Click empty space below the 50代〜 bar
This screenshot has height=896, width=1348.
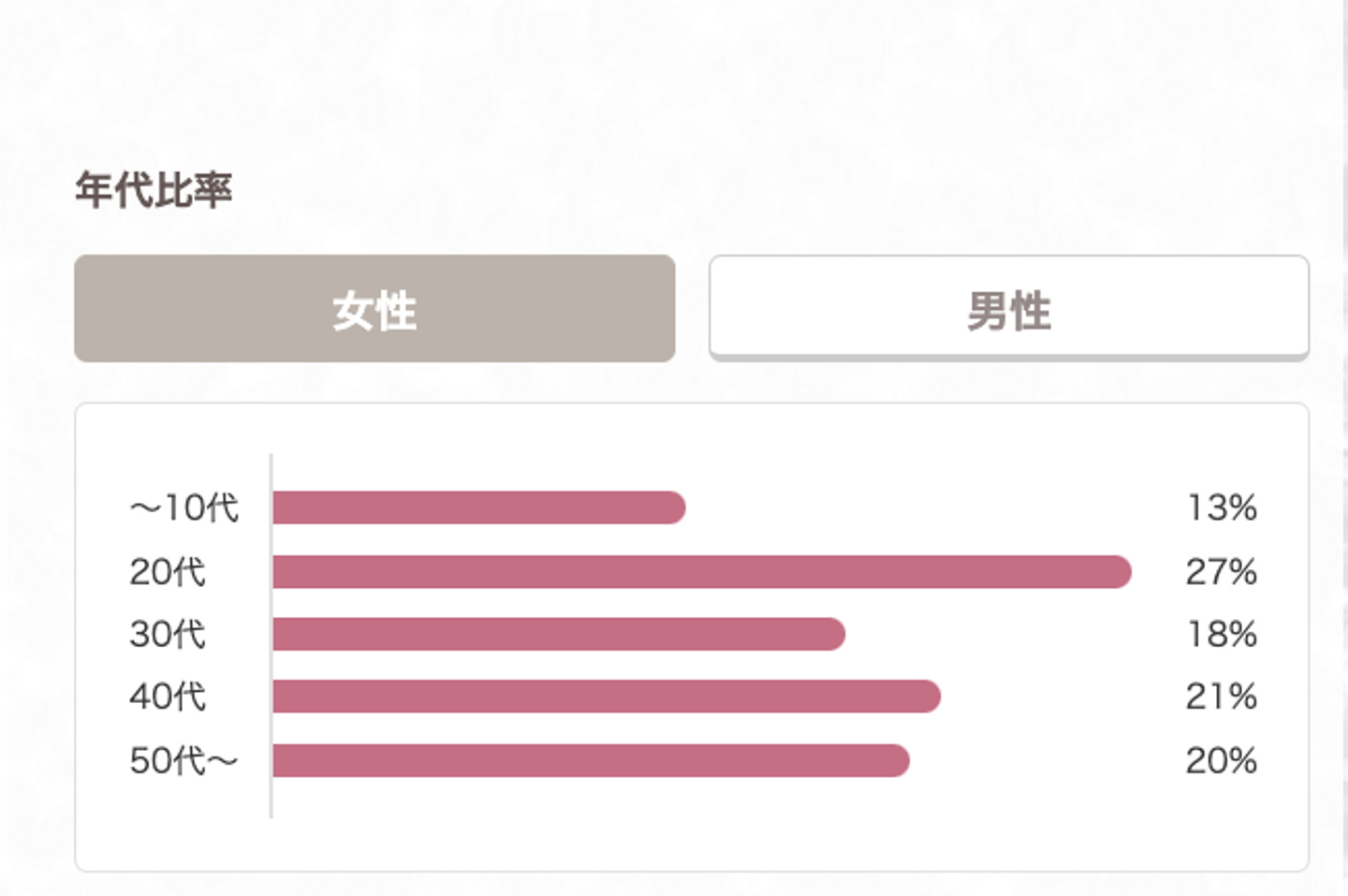click(x=590, y=824)
